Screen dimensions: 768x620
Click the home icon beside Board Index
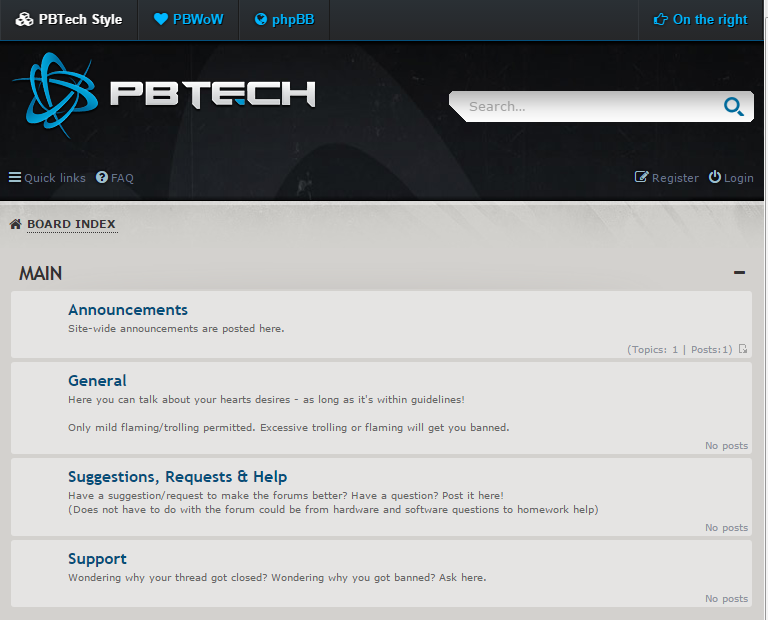tap(16, 224)
